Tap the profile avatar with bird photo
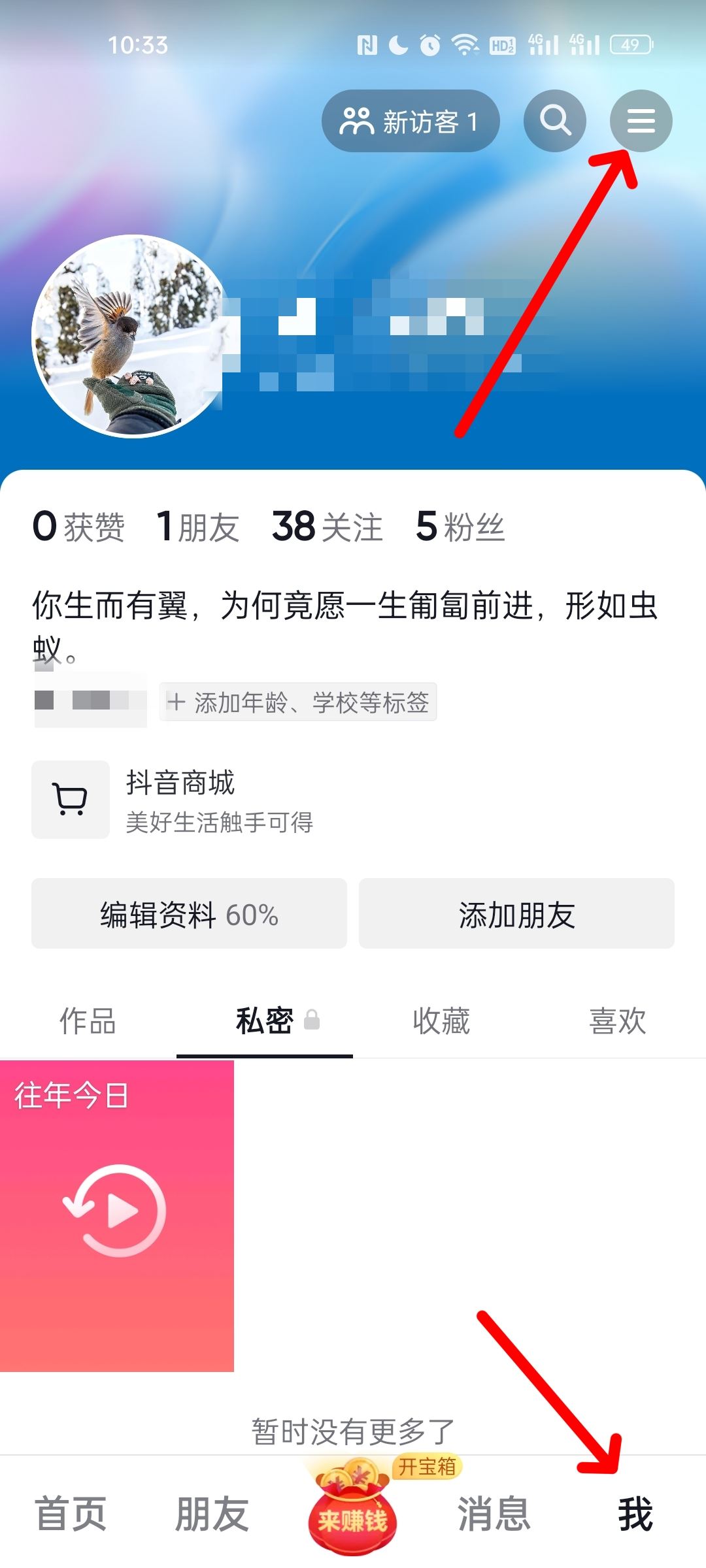Viewport: 706px width, 1568px height. click(128, 335)
